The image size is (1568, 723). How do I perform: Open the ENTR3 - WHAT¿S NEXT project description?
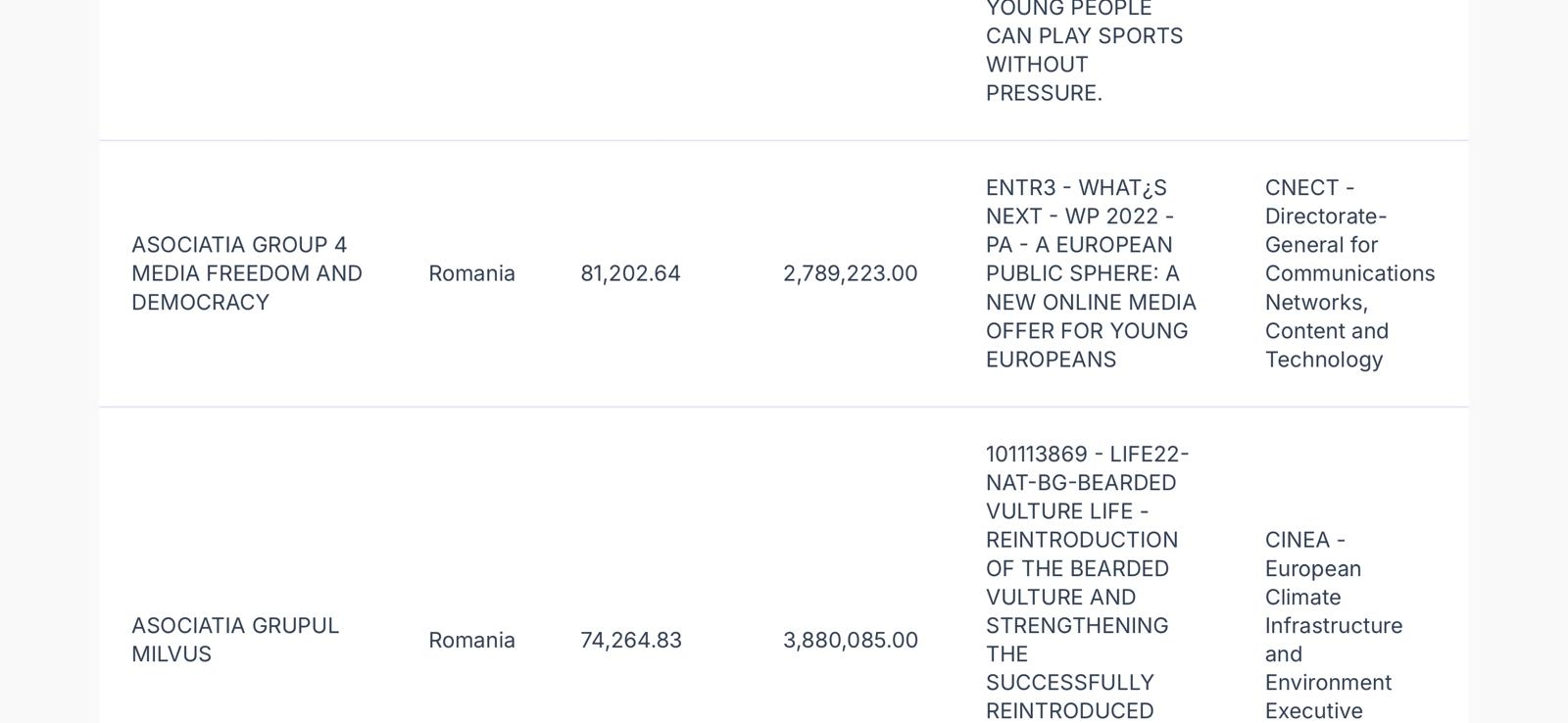tap(1091, 273)
